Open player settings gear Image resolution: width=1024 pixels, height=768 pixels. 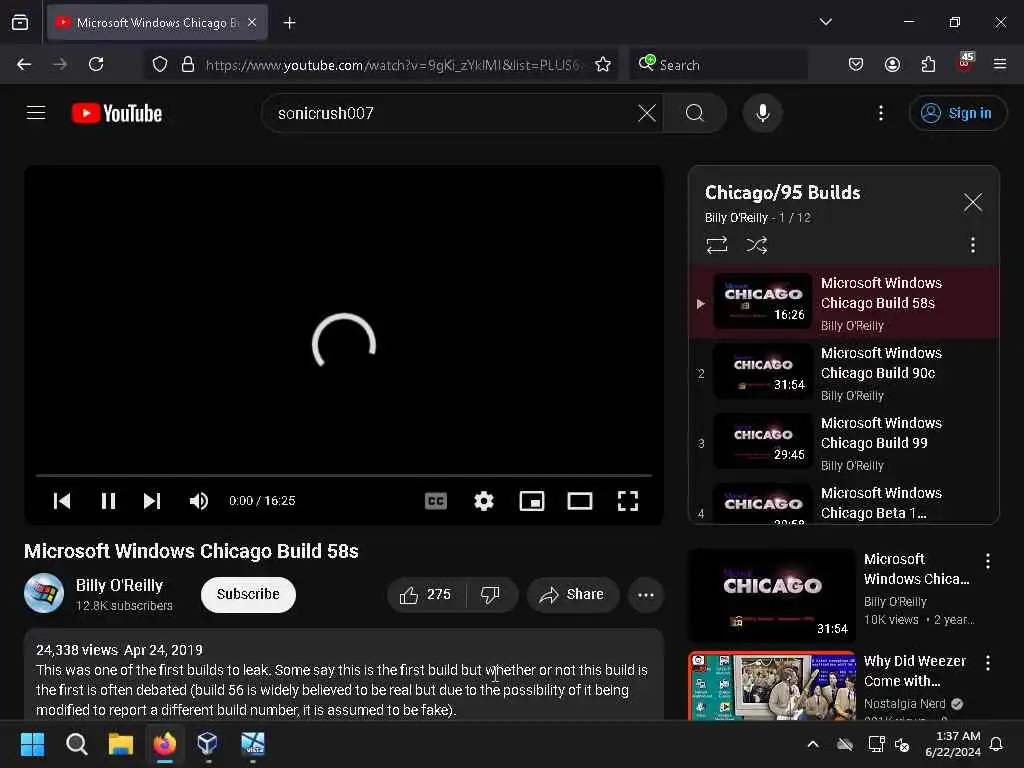[484, 501]
